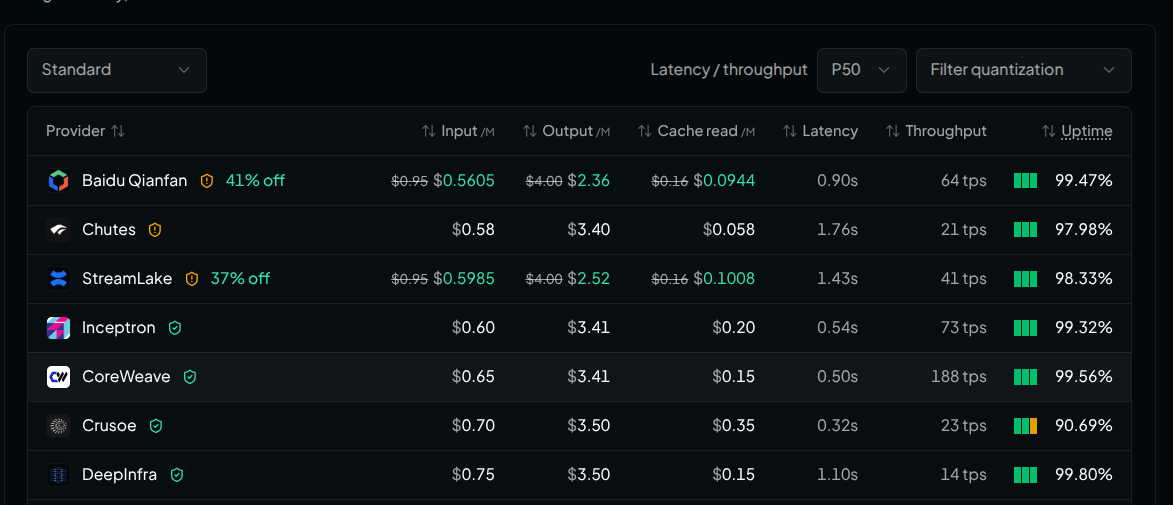The width and height of the screenshot is (1173, 505).
Task: Click the green verified shield next to DeepInfra
Action: pos(177,474)
